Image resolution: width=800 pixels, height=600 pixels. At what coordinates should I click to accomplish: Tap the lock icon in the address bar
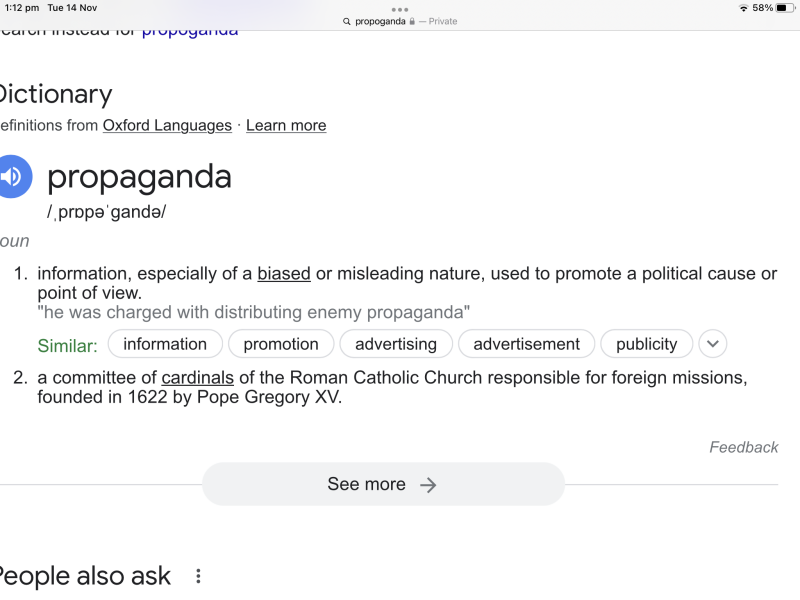tap(412, 21)
